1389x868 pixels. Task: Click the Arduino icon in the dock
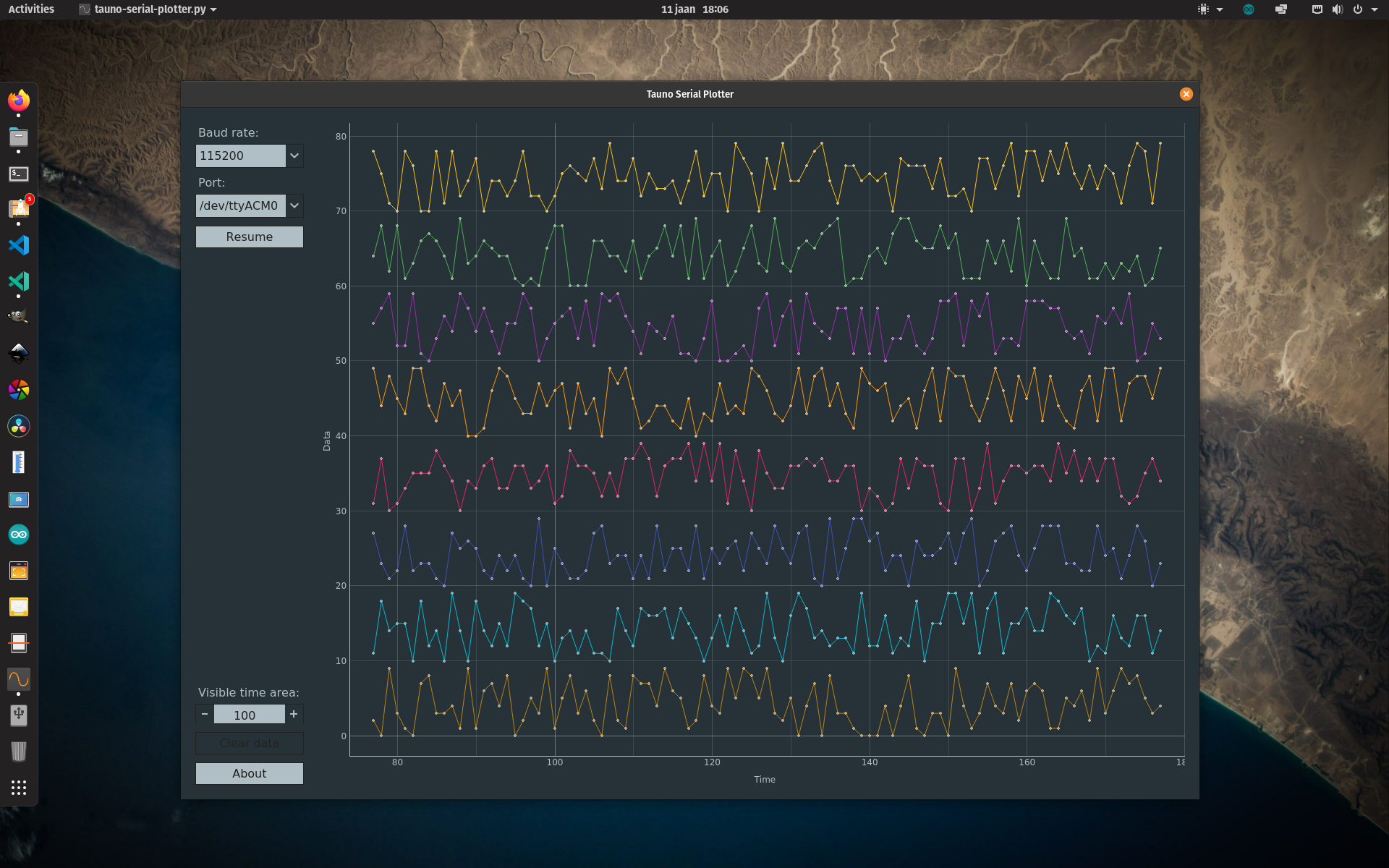(20, 534)
